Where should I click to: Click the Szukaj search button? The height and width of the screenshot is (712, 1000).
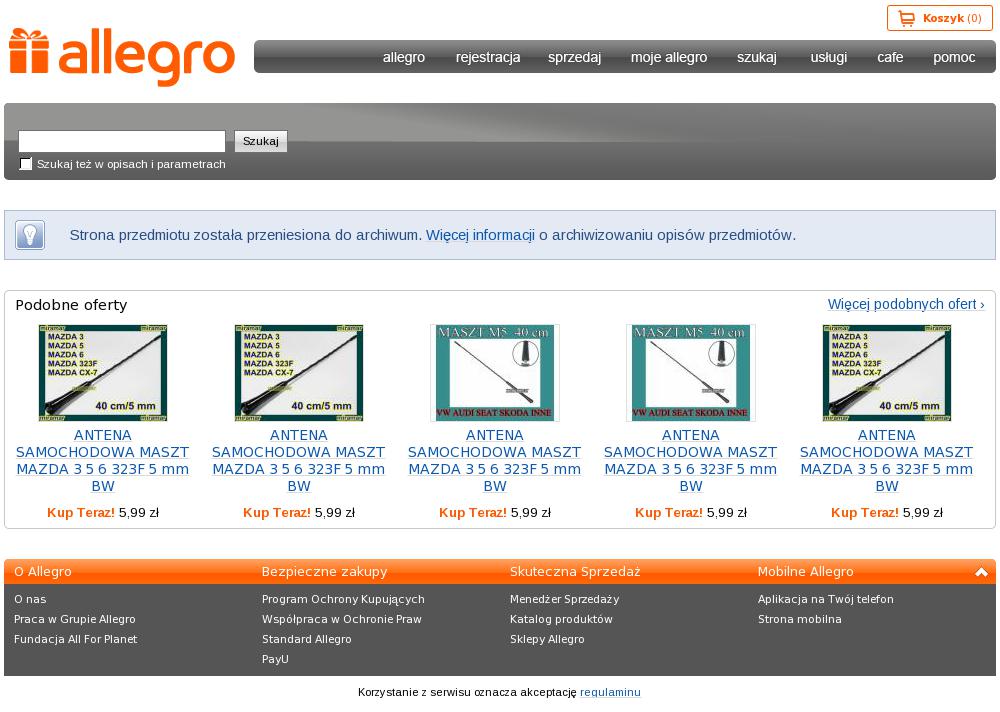261,141
